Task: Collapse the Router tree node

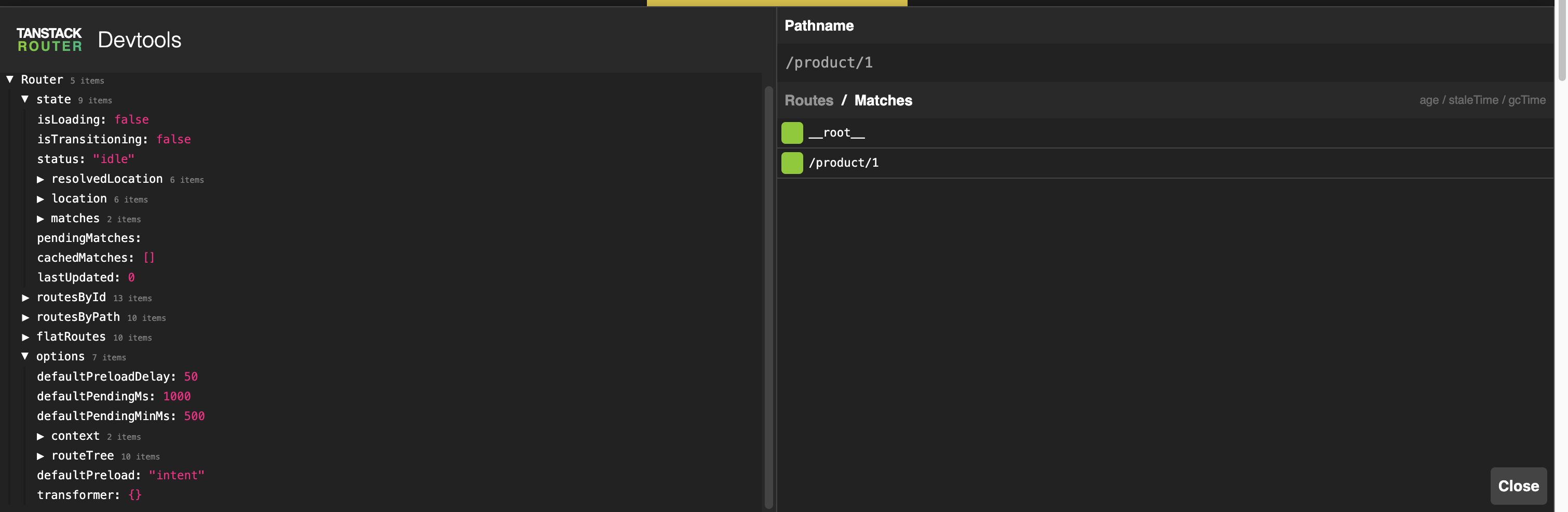Action: click(10, 79)
